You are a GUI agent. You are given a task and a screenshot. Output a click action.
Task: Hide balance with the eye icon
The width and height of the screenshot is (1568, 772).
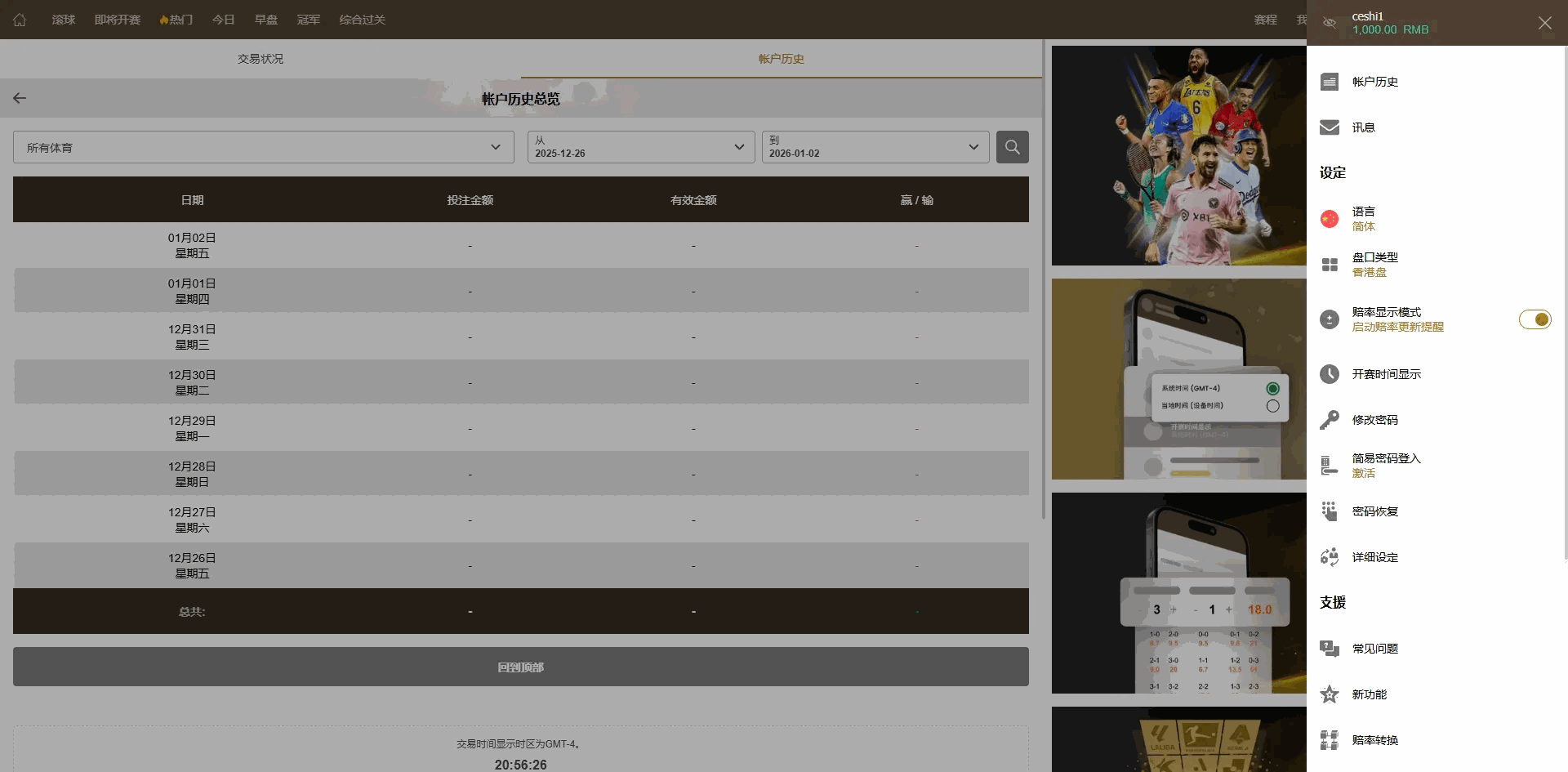pyautogui.click(x=1330, y=23)
